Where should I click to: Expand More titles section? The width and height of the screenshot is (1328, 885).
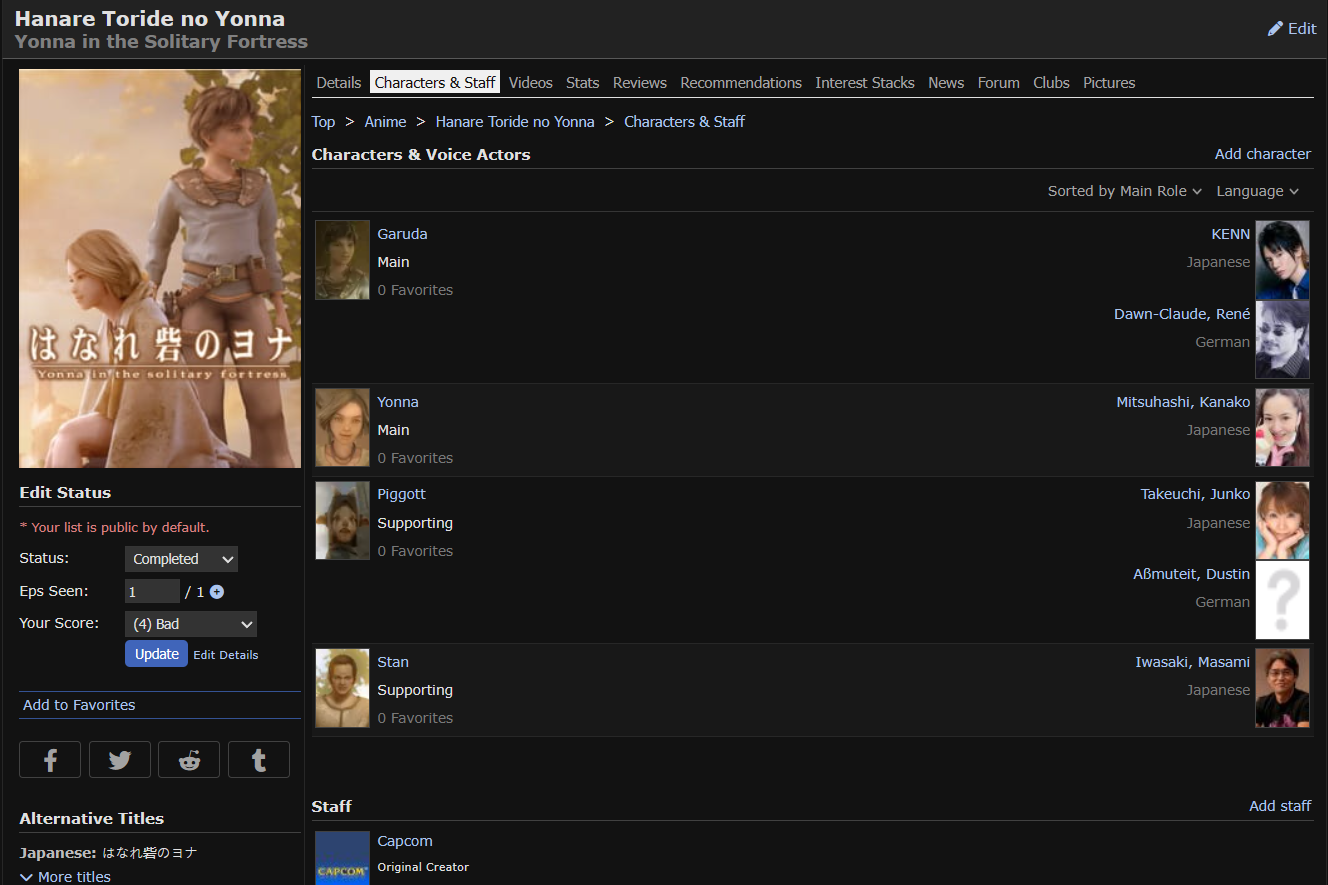[x=65, y=877]
